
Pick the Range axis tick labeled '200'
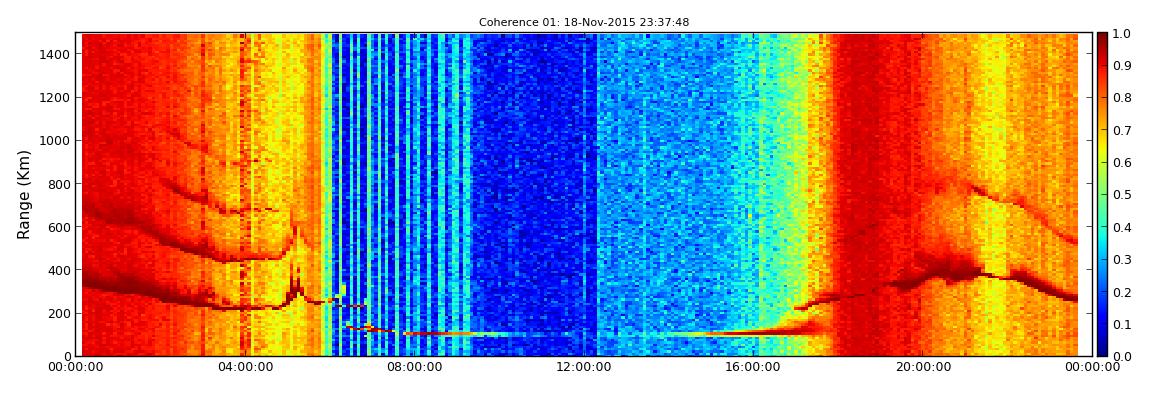[59, 314]
